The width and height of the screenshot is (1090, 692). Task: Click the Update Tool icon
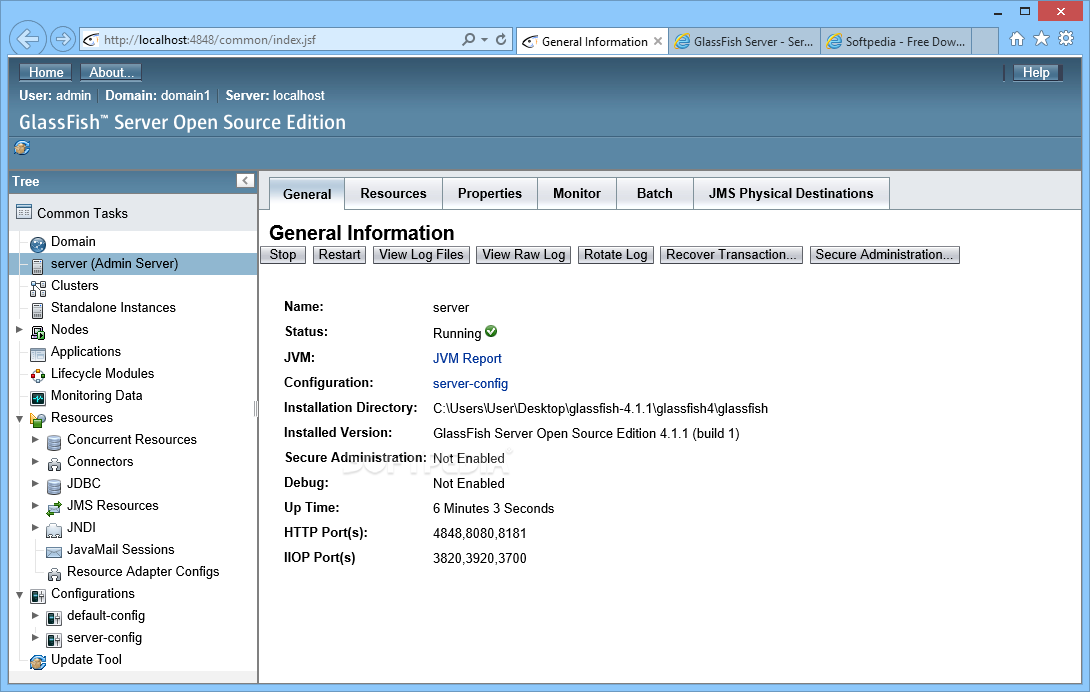coord(38,662)
